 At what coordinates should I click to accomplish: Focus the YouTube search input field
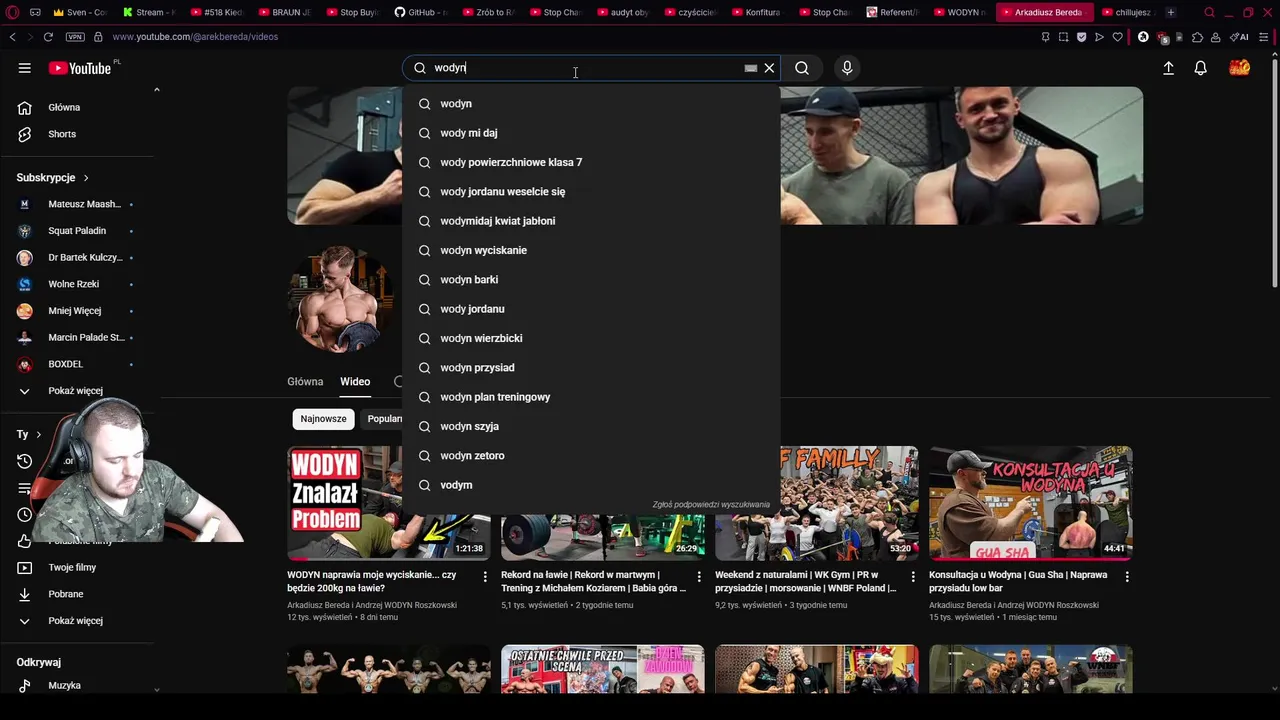tap(585, 68)
